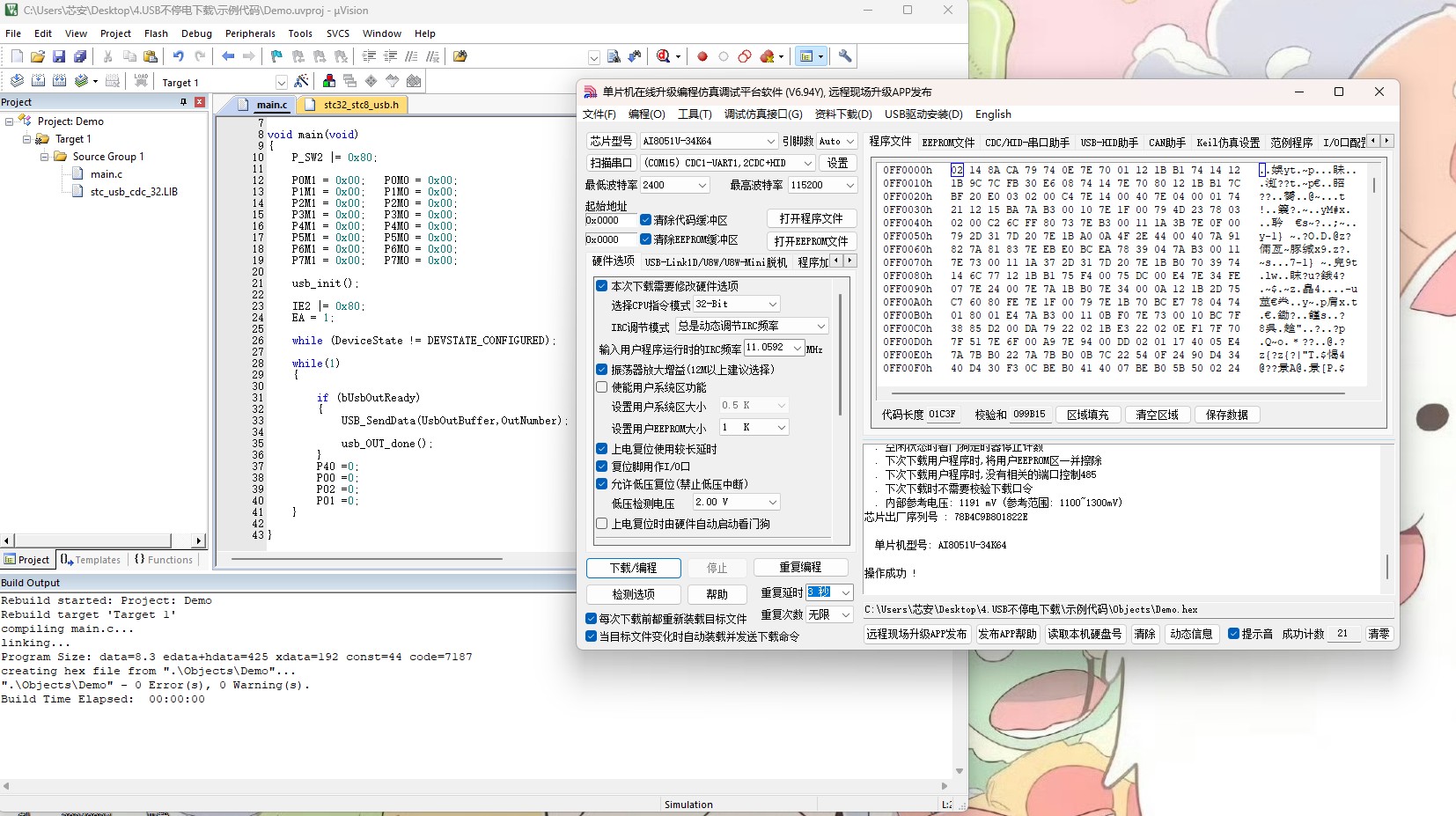Open the project window layout icon
Screen dimensions: 1456x816
pos(806,56)
